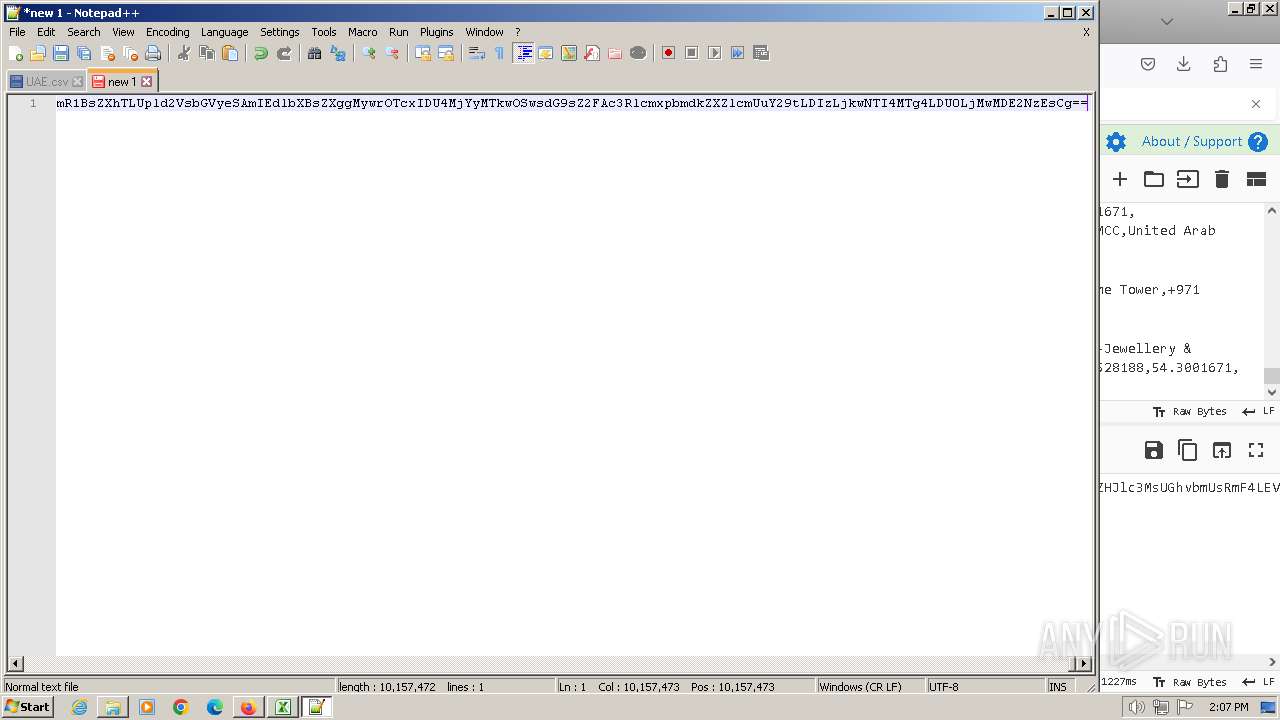Toggle Show All Characters pilcrow icon
This screenshot has height=720, width=1280.
pyautogui.click(x=500, y=53)
